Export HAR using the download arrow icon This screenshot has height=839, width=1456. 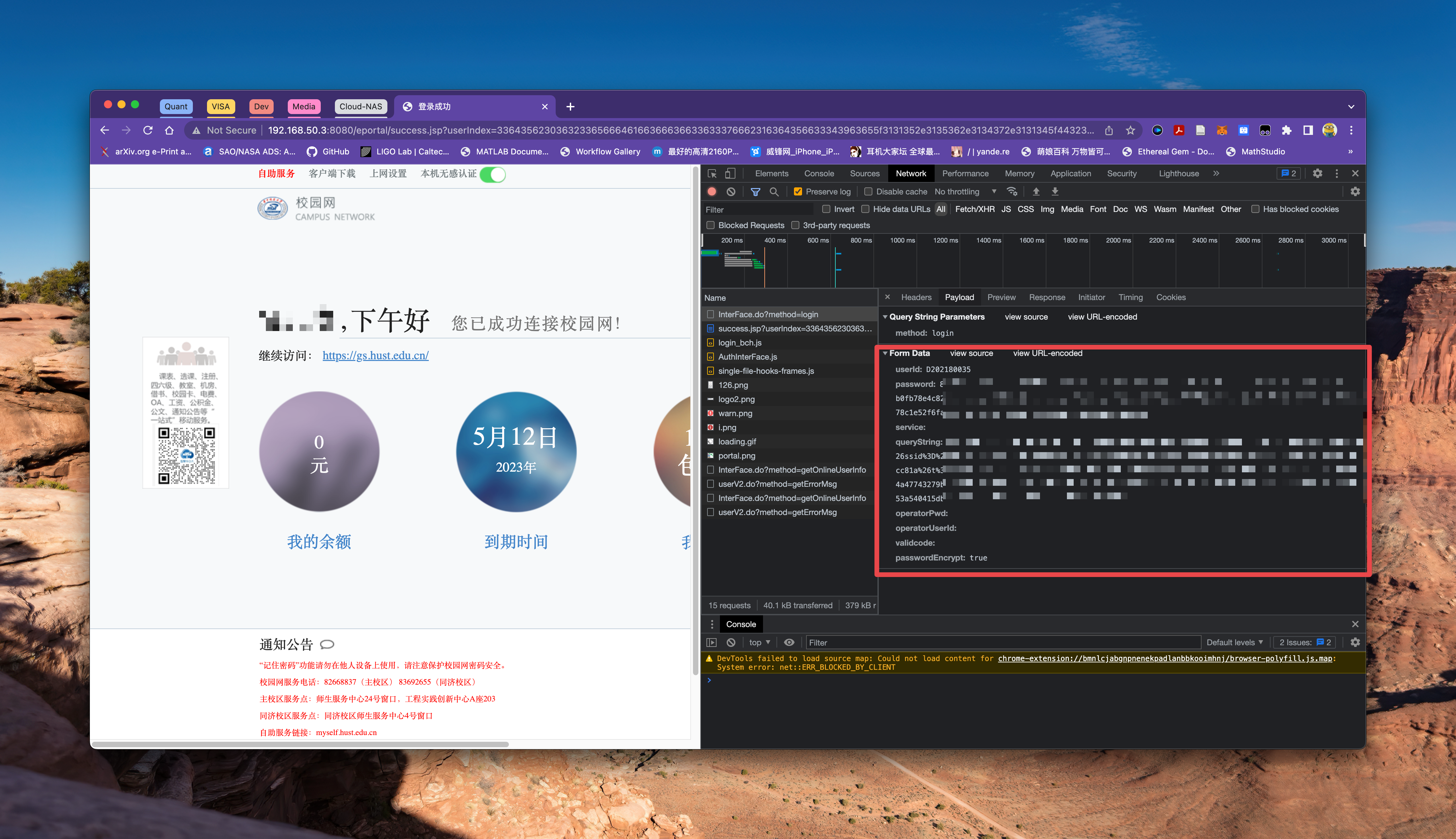1055,191
